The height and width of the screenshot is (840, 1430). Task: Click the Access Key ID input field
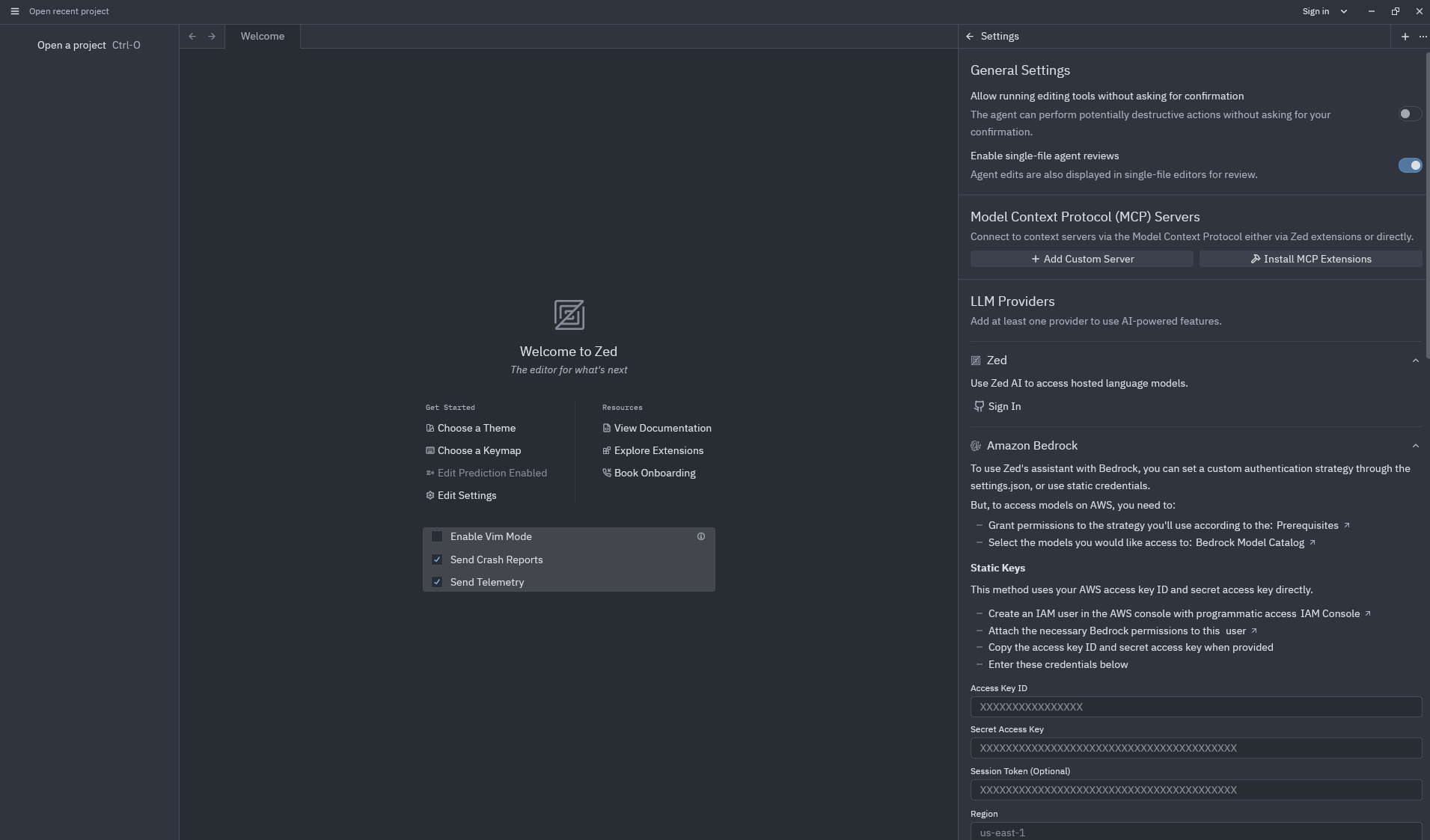point(1196,707)
